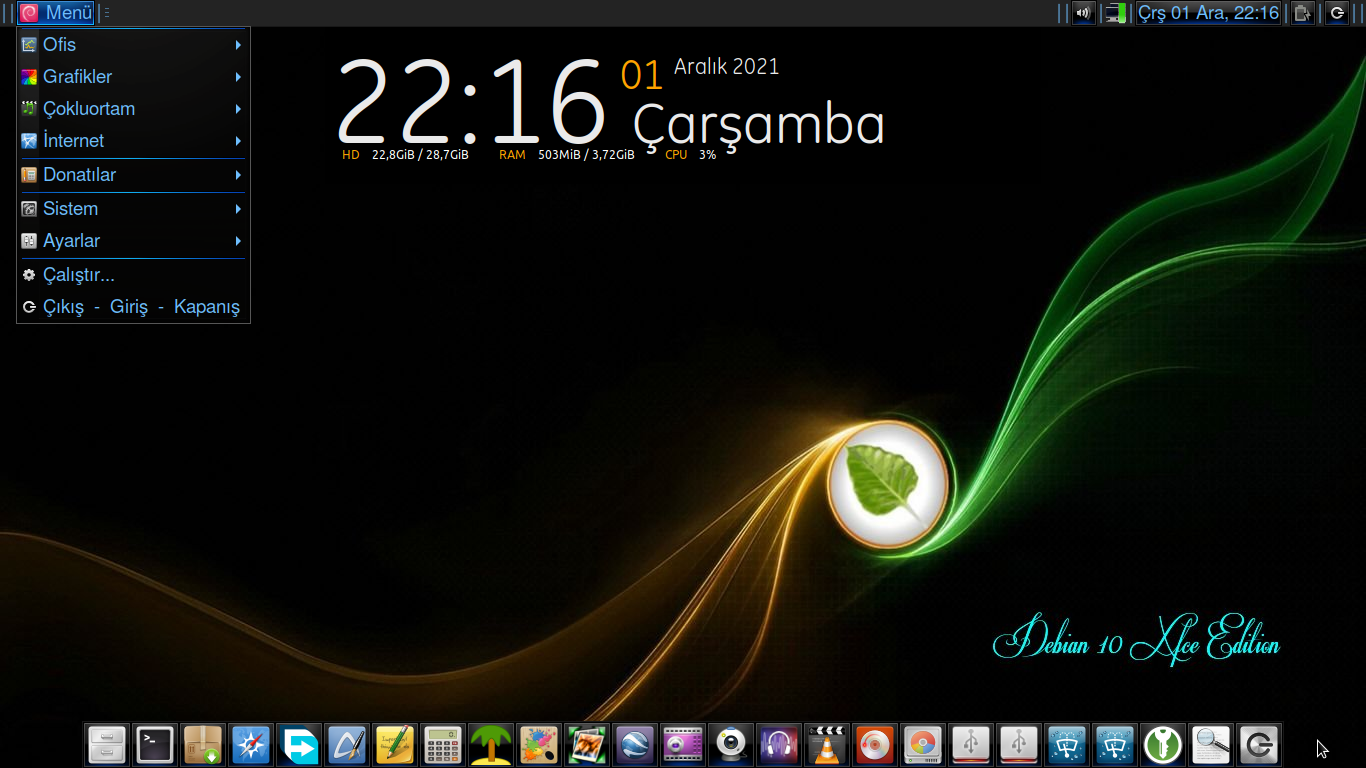Click the logout icon in top panel
The height and width of the screenshot is (768, 1366).
(x=1337, y=13)
